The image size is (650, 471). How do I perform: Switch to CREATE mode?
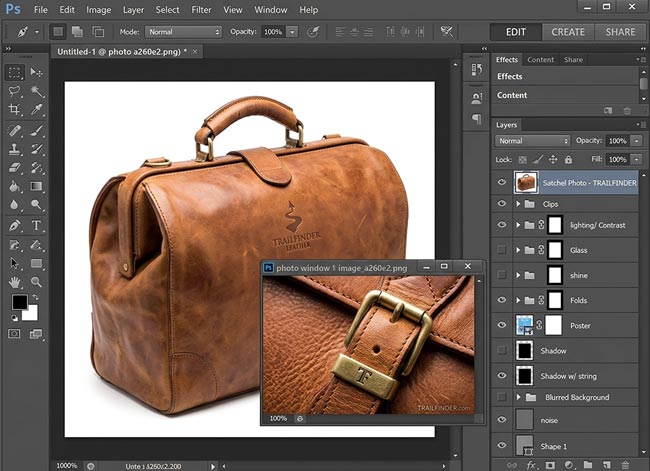(568, 32)
